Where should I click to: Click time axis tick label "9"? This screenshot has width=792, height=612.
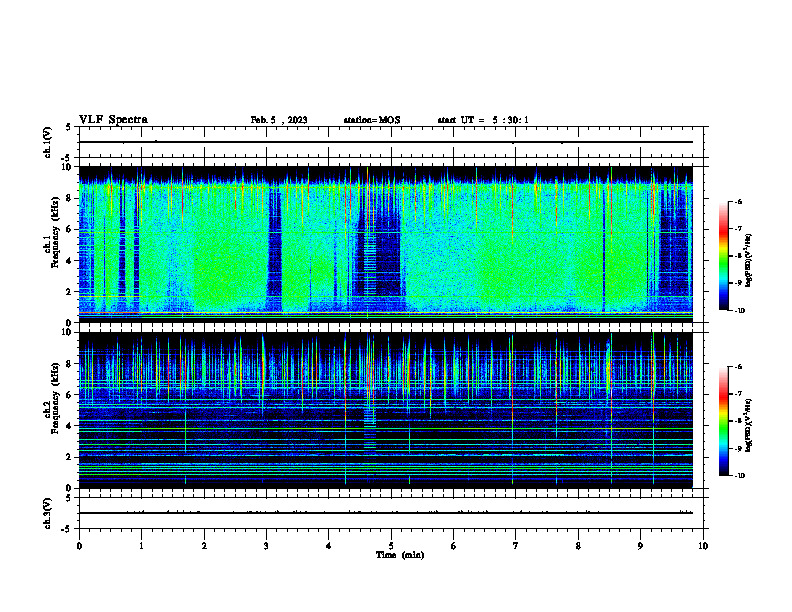[x=640, y=546]
